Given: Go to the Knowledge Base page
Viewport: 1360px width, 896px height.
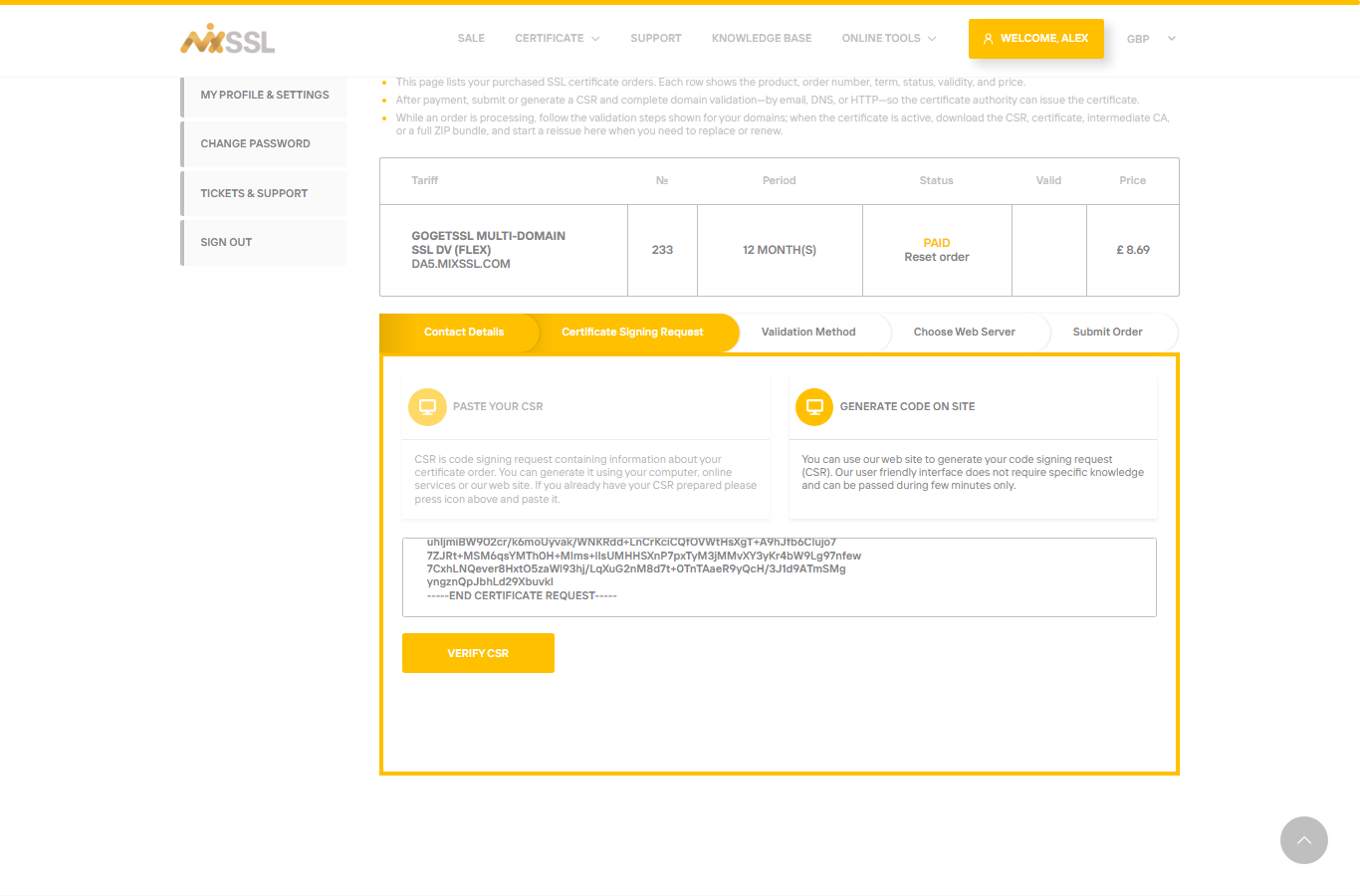Looking at the screenshot, I should pyautogui.click(x=762, y=38).
